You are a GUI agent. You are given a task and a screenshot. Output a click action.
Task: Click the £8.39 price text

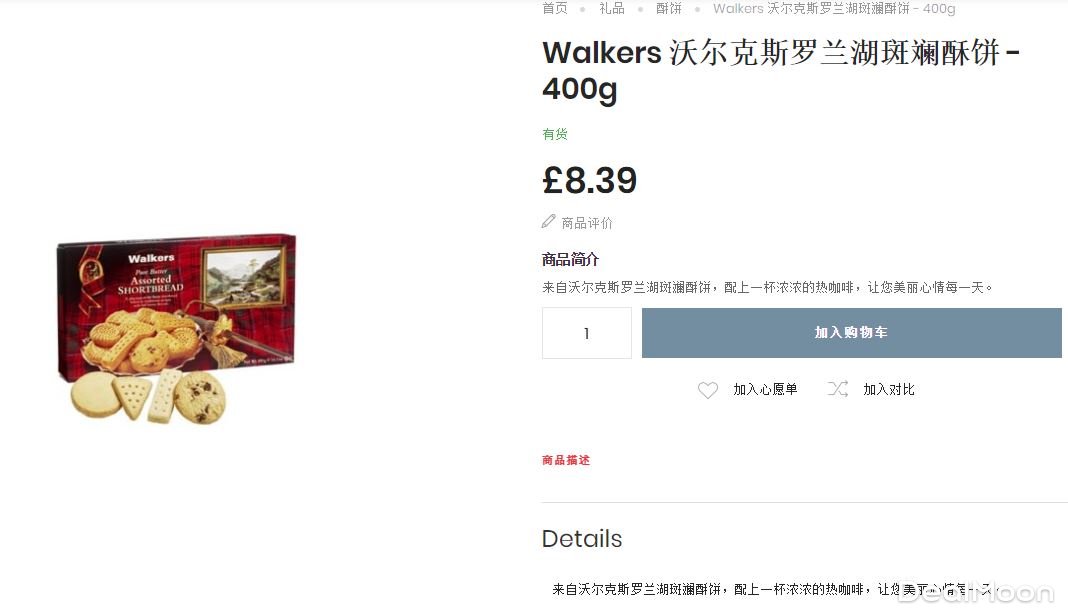point(589,181)
